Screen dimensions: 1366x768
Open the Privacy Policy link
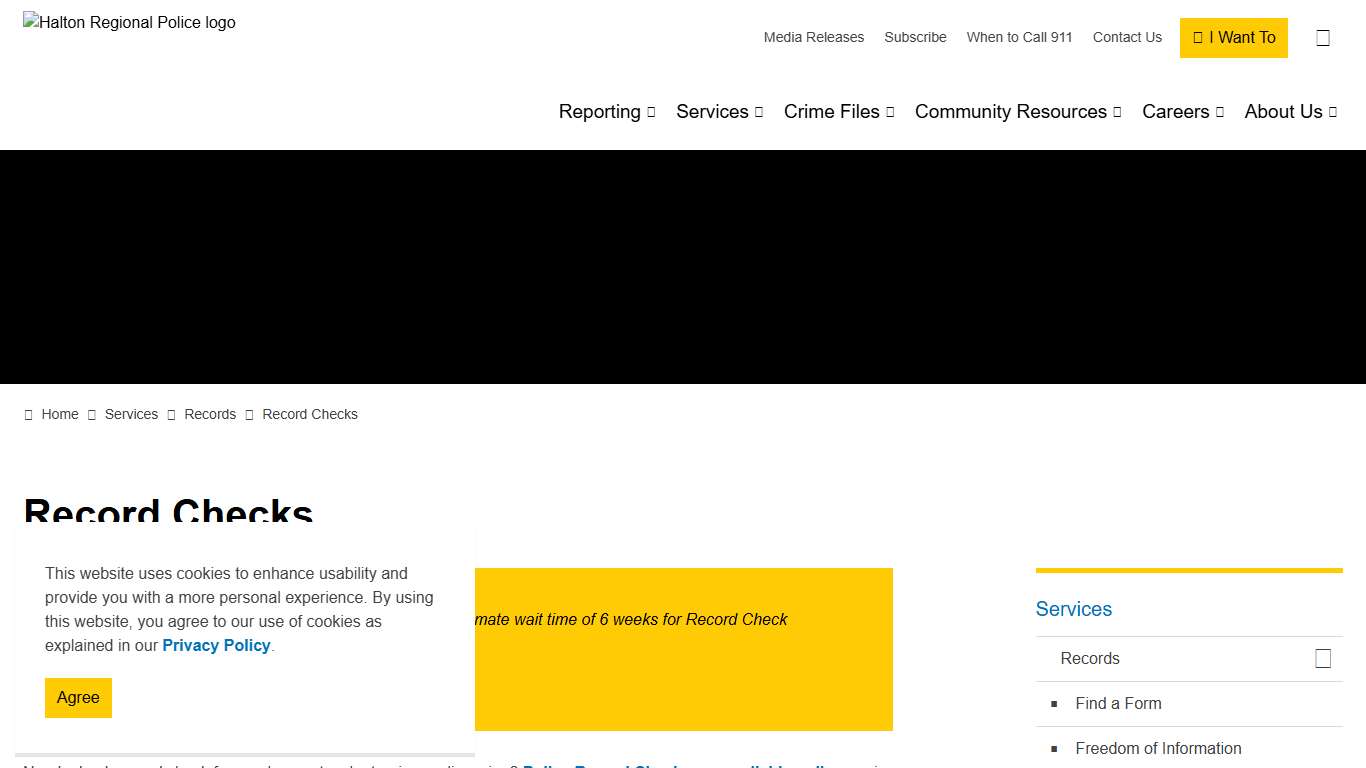[216, 646]
